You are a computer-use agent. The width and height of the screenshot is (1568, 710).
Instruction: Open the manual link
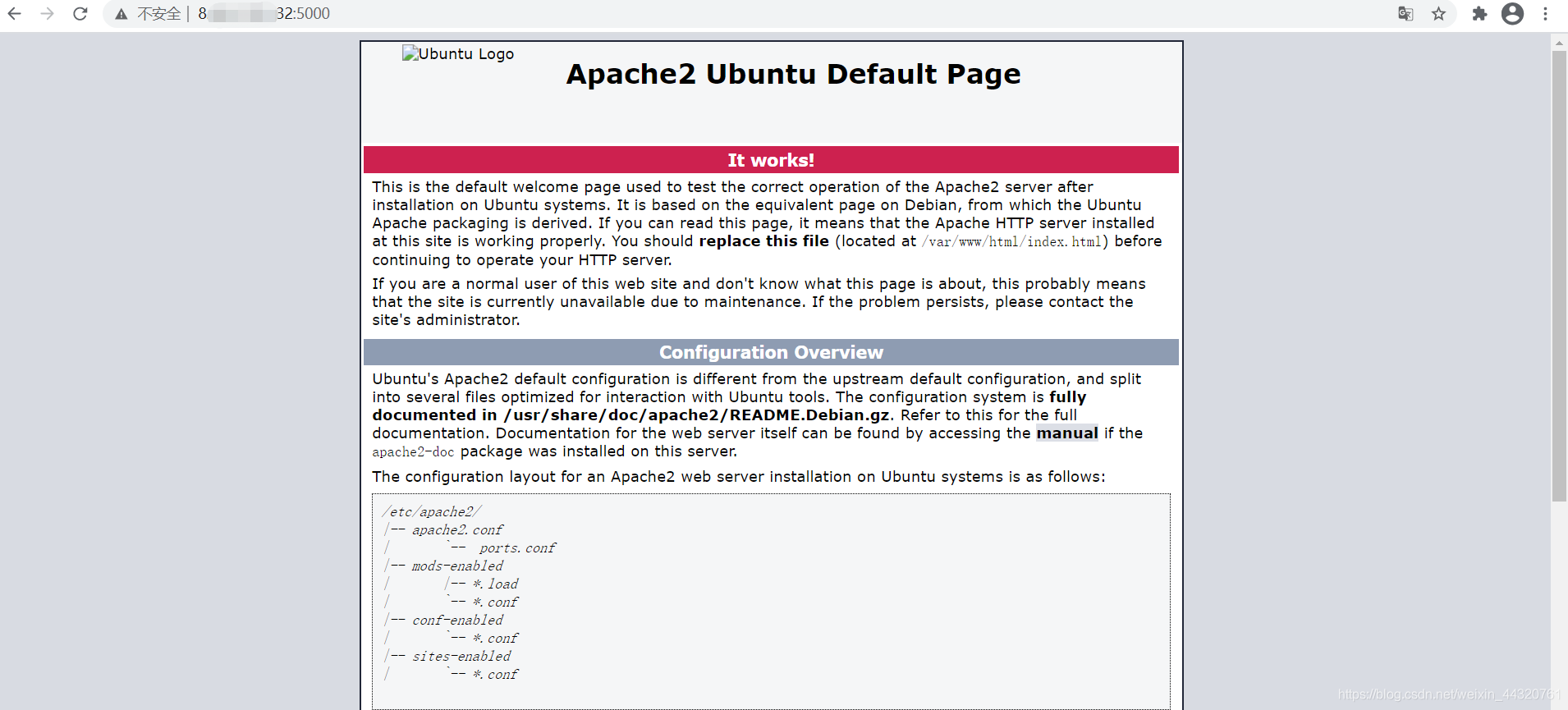click(1067, 433)
